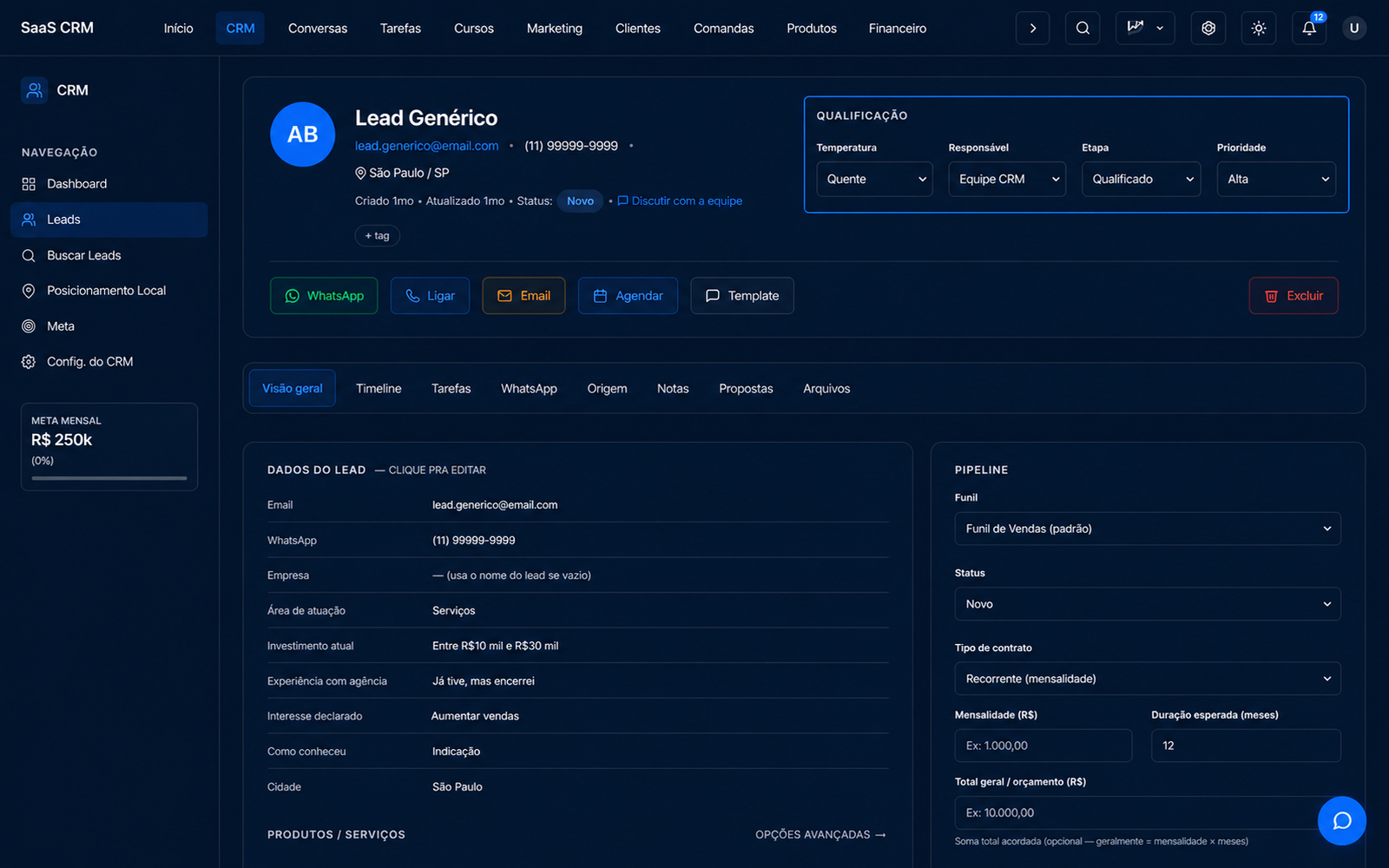Open the Etapa dropdown showing Qualificado
1389x868 pixels.
(x=1141, y=179)
